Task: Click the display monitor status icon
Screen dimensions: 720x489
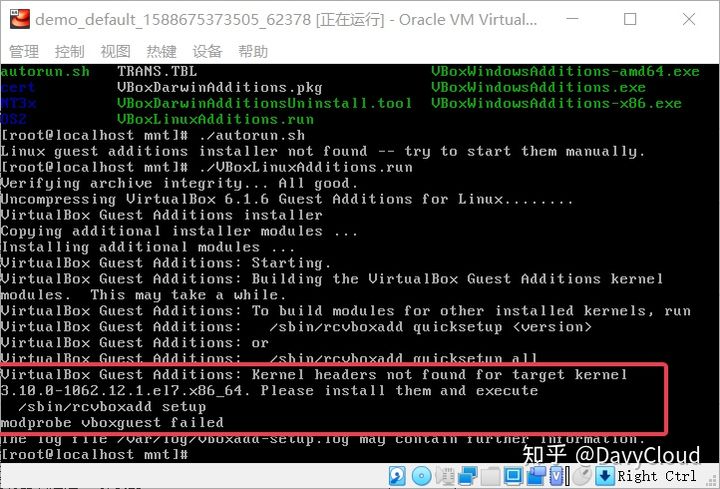Action: [513, 476]
